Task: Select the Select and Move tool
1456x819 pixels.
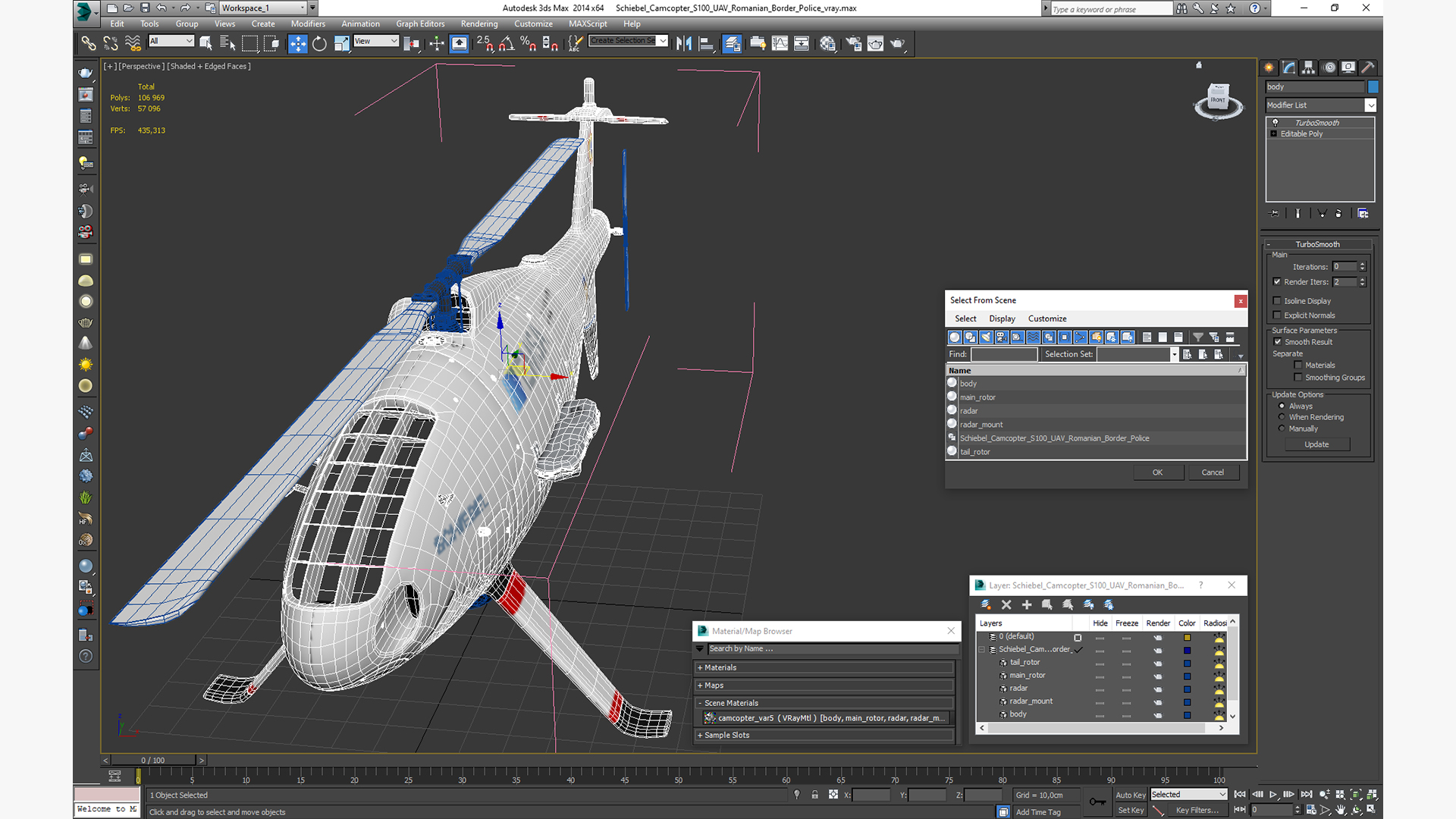Action: pos(297,44)
